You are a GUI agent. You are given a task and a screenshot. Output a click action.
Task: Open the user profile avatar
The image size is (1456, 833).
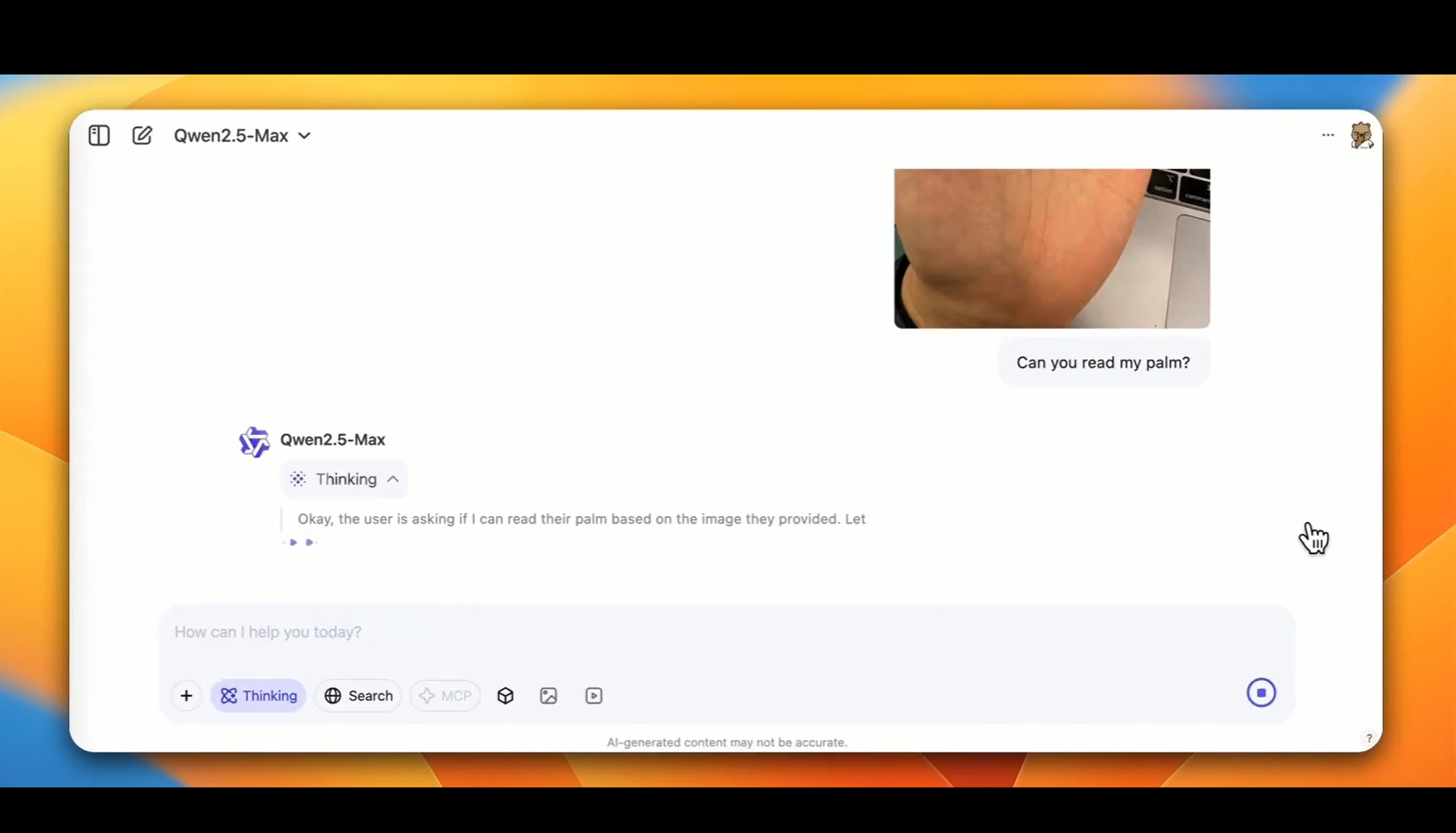pyautogui.click(x=1361, y=136)
